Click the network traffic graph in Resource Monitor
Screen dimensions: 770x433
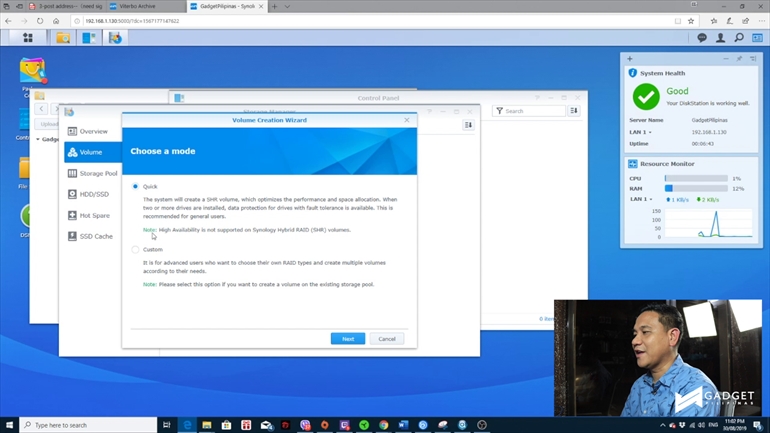708,224
